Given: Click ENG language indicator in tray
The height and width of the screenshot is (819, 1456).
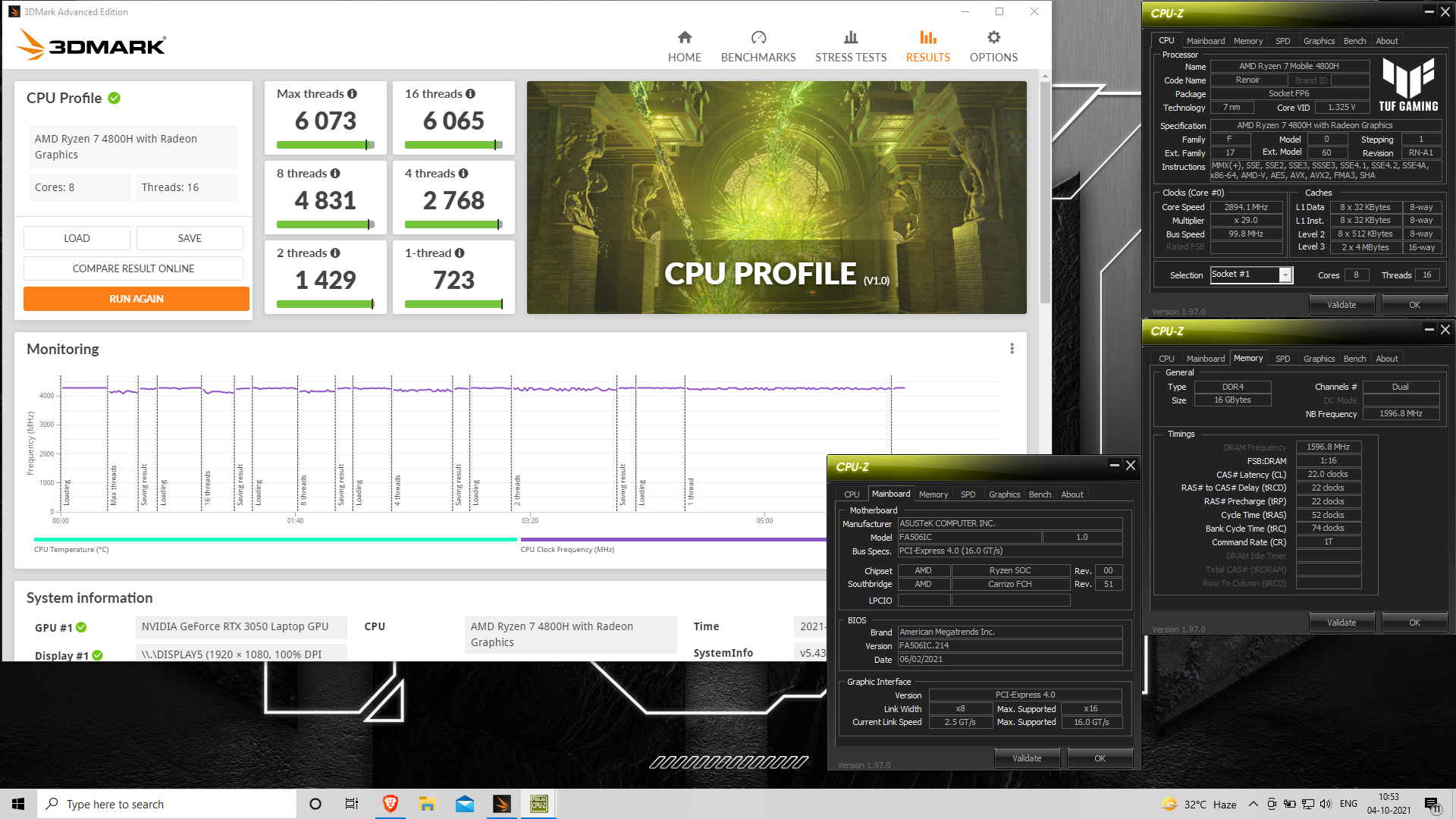Looking at the screenshot, I should (x=1348, y=804).
